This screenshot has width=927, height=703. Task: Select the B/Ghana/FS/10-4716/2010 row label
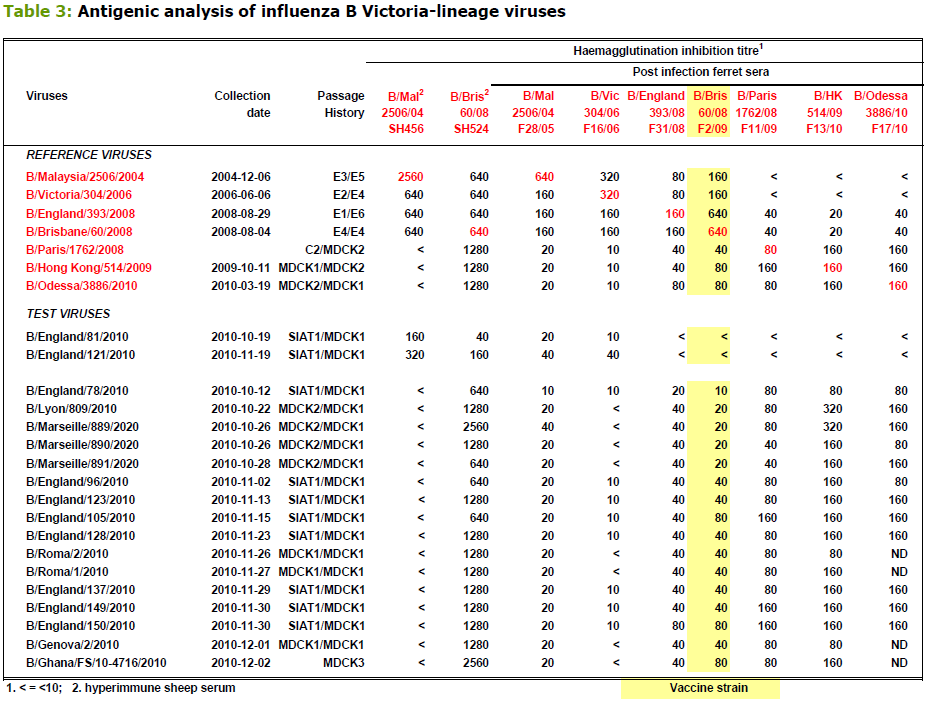[x=96, y=663]
